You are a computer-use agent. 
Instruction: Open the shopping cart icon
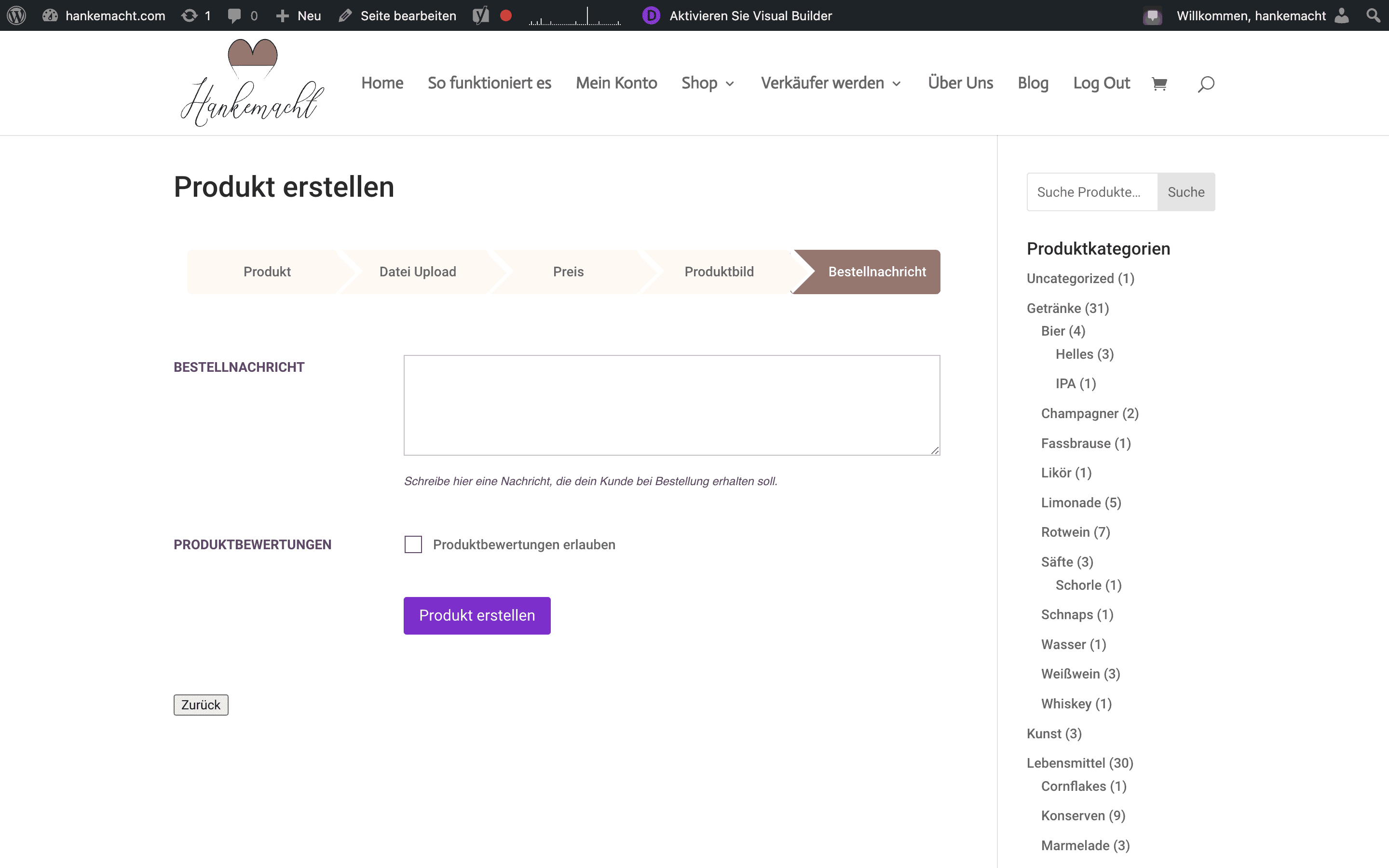coord(1159,84)
